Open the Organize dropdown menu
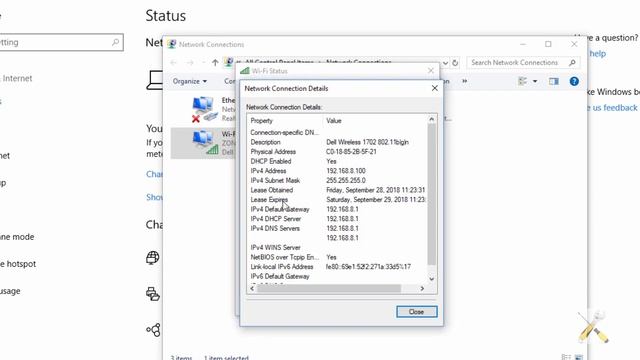The height and width of the screenshot is (360, 640). tap(189, 81)
